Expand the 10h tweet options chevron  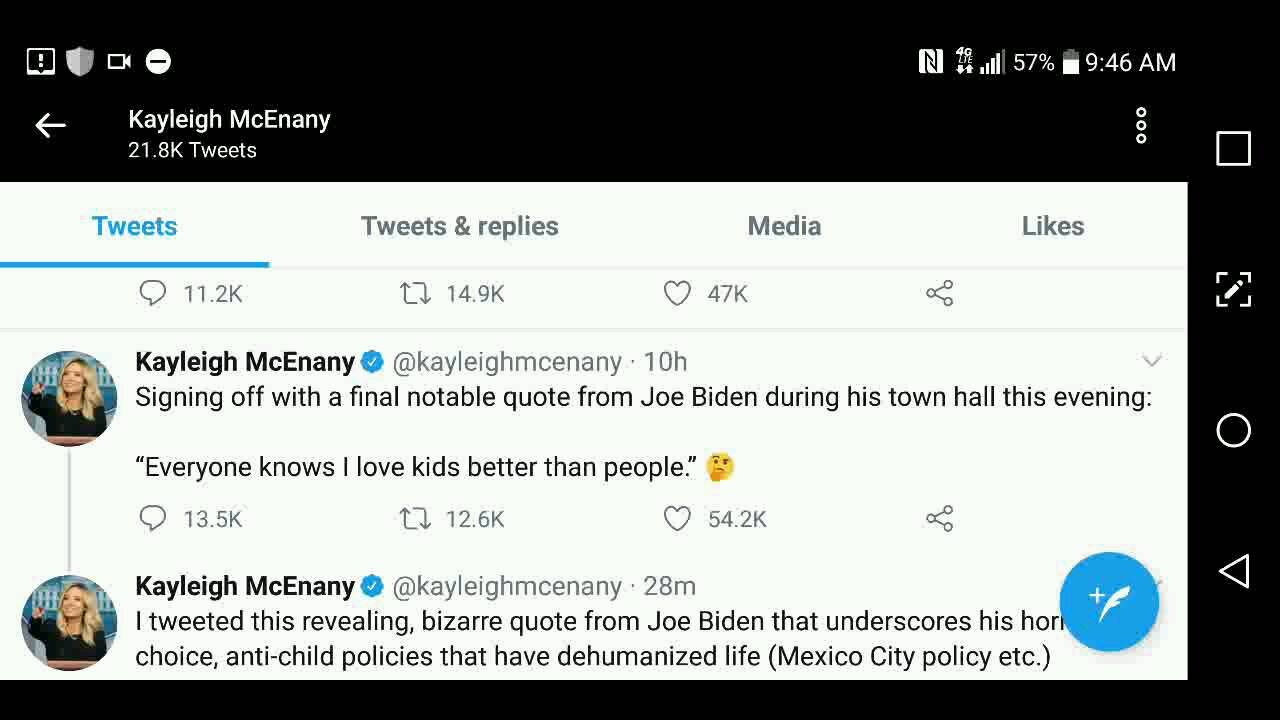click(x=1152, y=360)
